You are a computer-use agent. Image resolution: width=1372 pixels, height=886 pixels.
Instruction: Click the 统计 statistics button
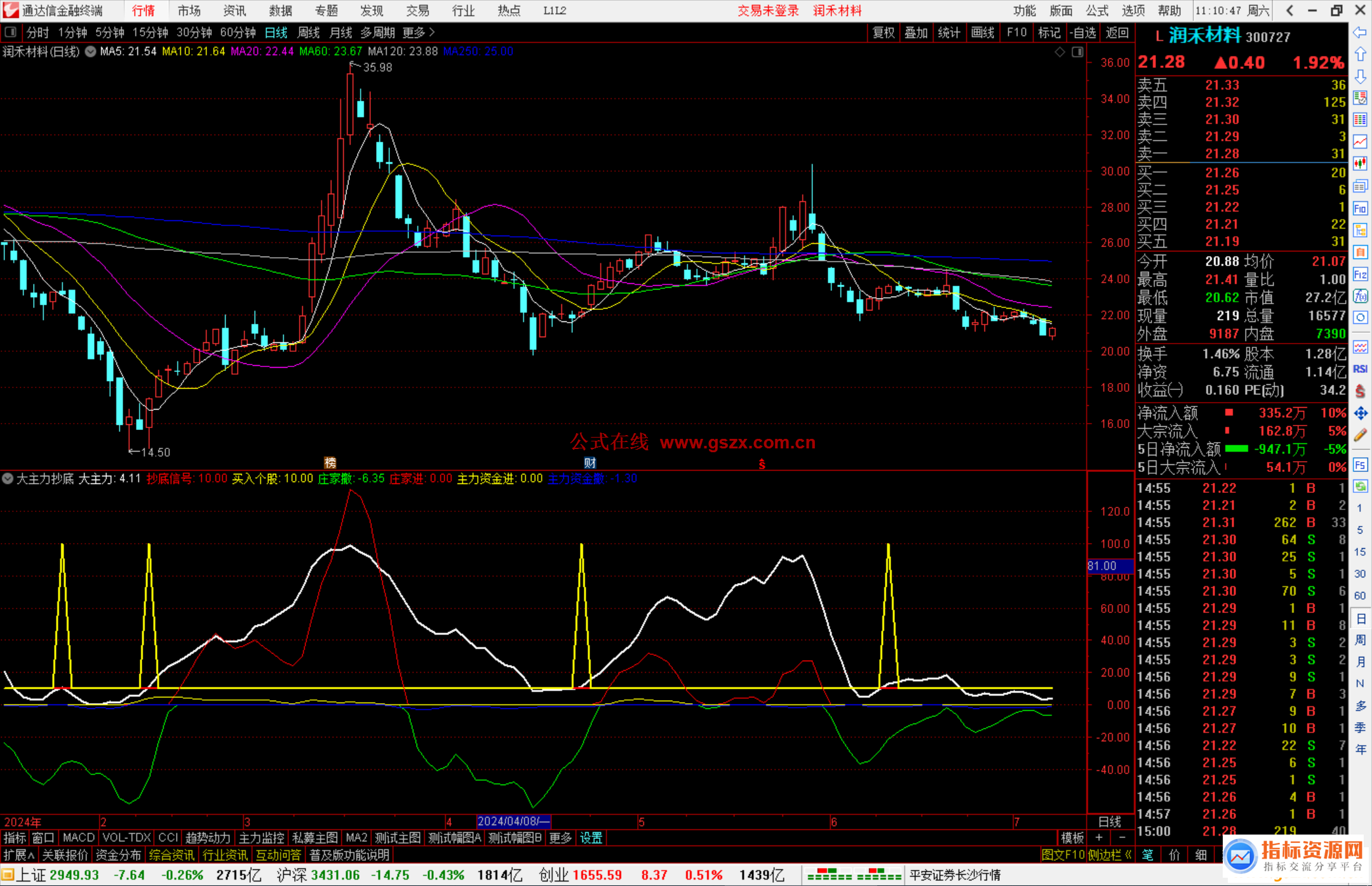click(949, 32)
